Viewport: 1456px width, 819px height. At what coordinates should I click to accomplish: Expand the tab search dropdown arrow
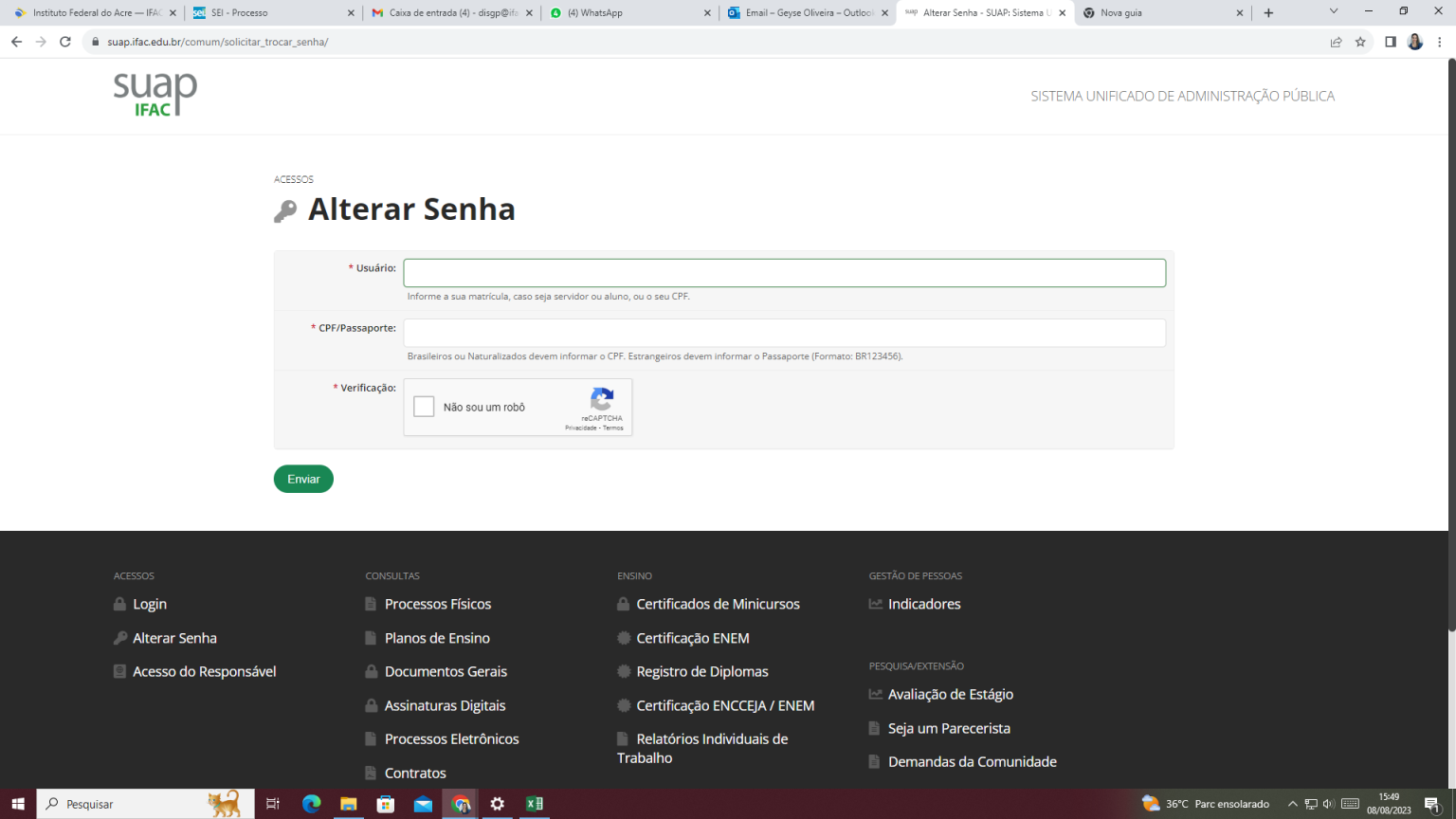1334,11
